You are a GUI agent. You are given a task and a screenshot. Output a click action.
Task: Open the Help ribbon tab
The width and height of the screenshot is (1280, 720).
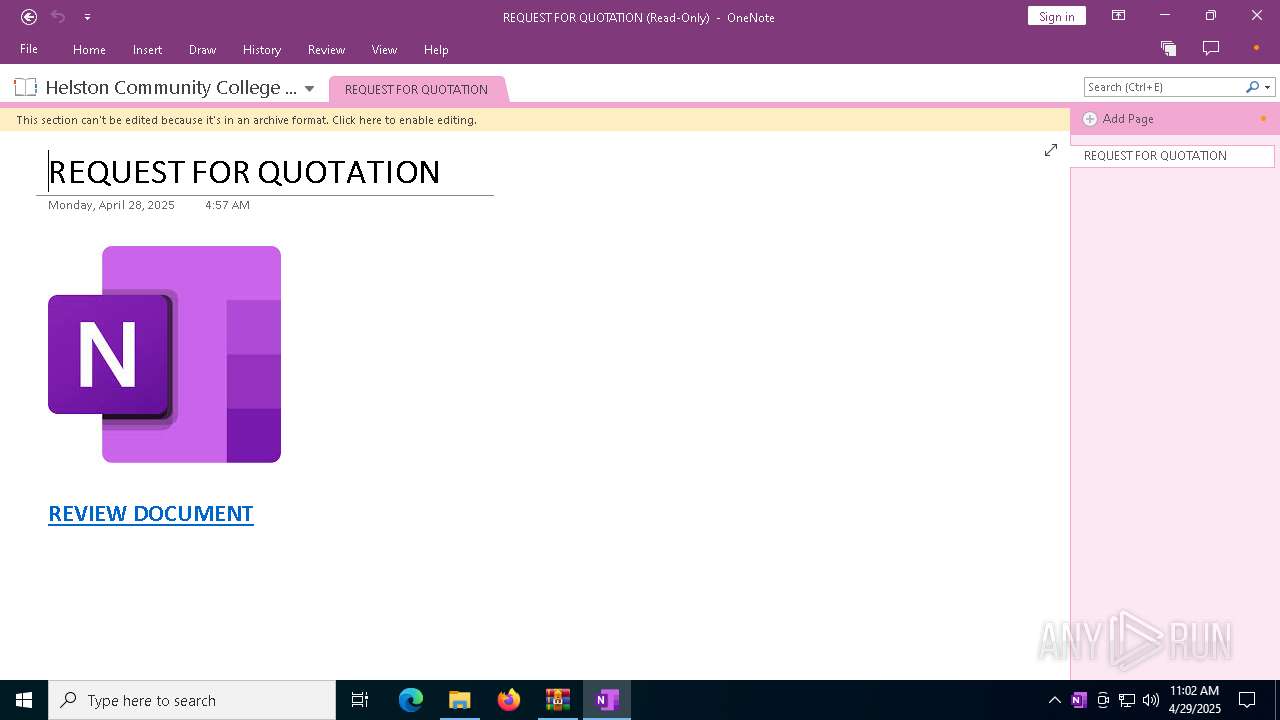(436, 49)
